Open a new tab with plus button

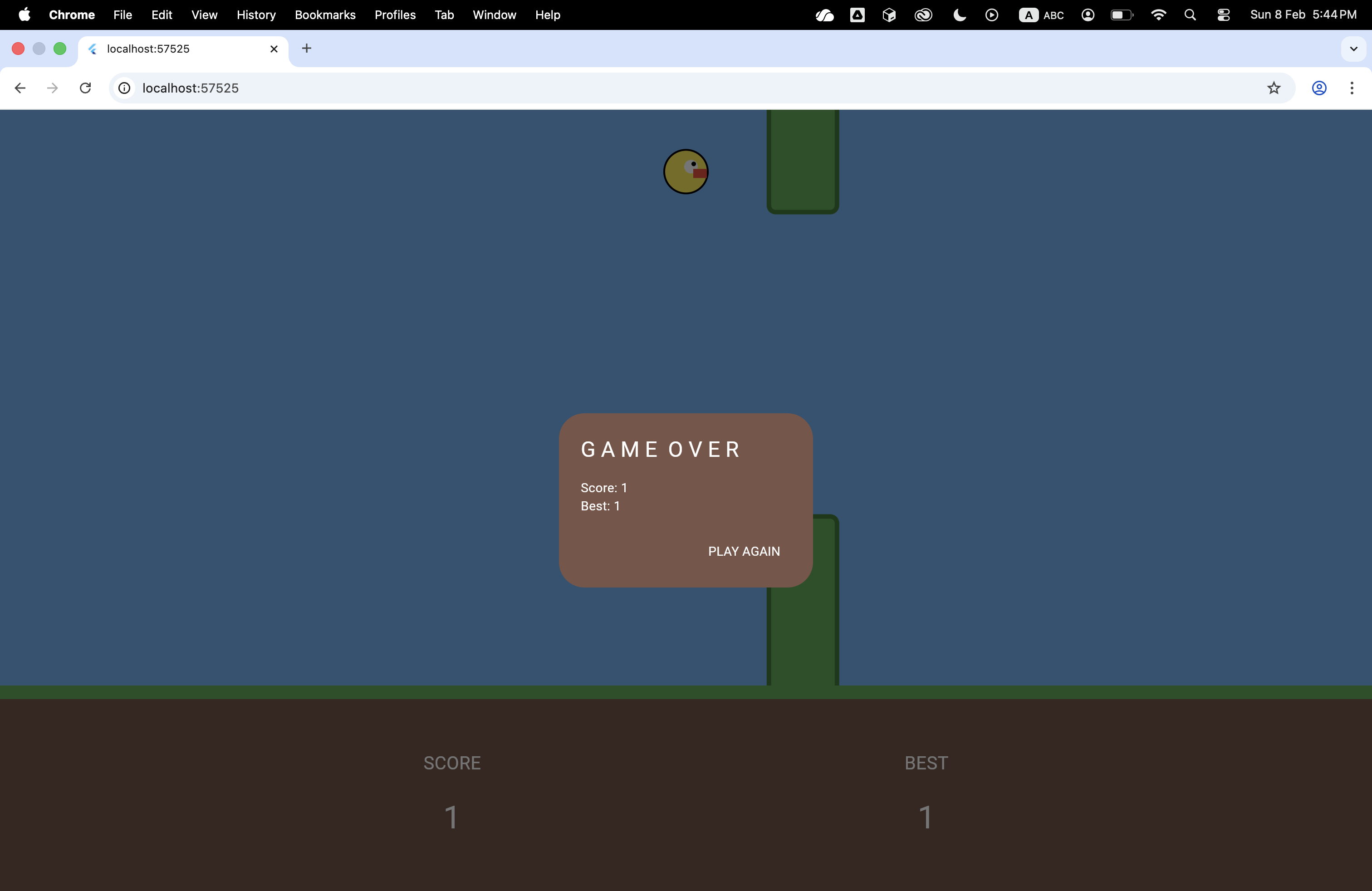point(307,49)
